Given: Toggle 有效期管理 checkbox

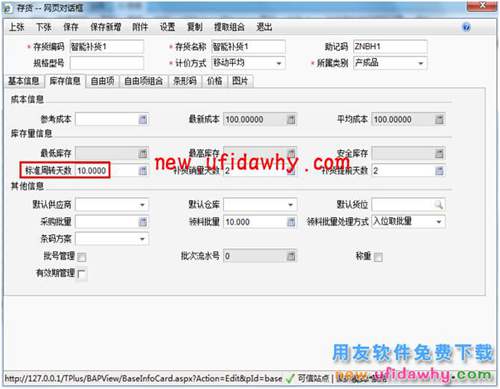Looking at the screenshot, I should pos(82,274).
